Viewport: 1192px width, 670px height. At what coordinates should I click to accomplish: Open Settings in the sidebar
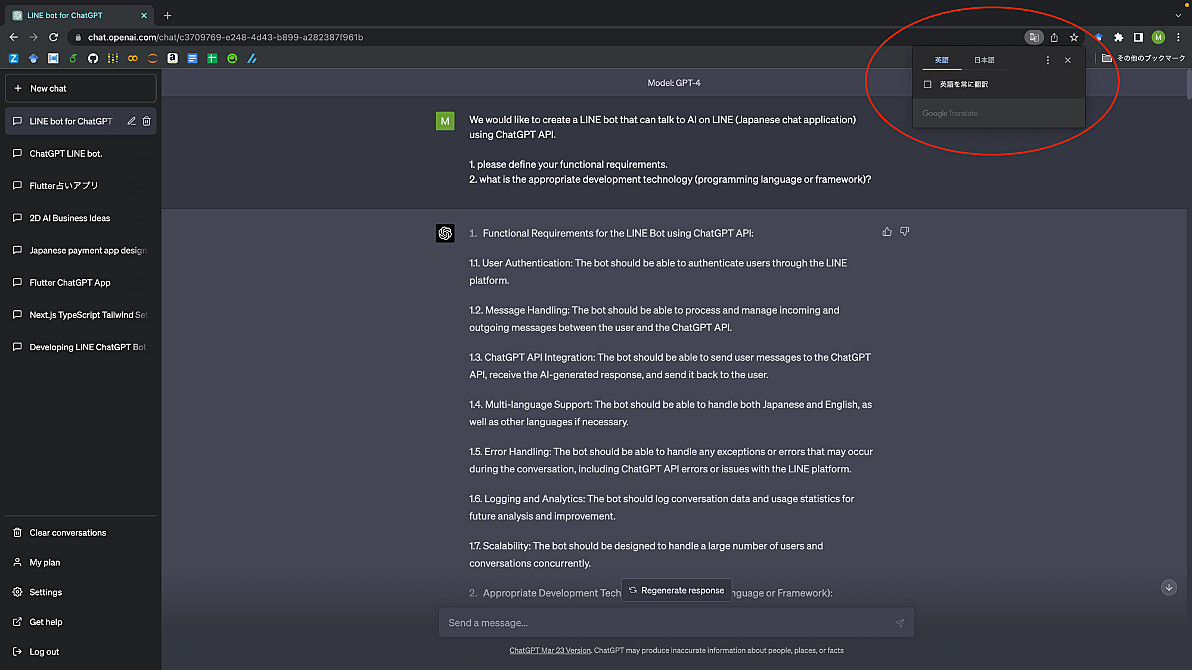81,592
